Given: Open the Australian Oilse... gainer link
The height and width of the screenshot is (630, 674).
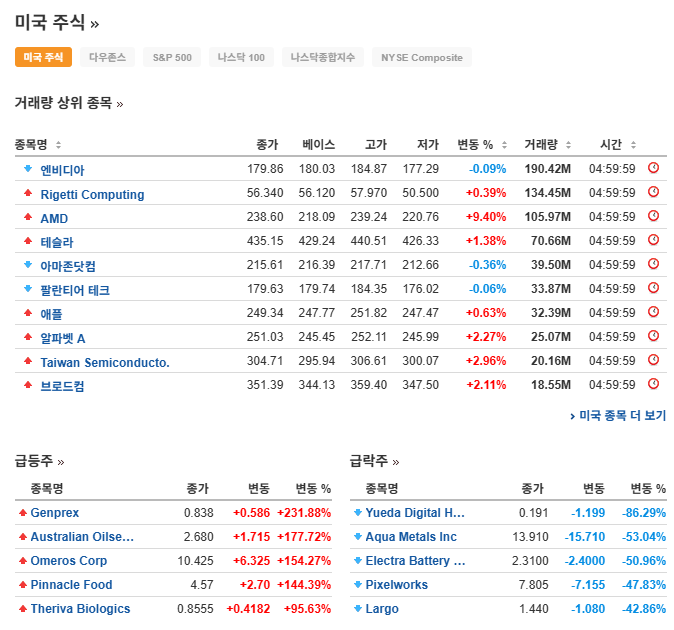Looking at the screenshot, I should 82,537.
